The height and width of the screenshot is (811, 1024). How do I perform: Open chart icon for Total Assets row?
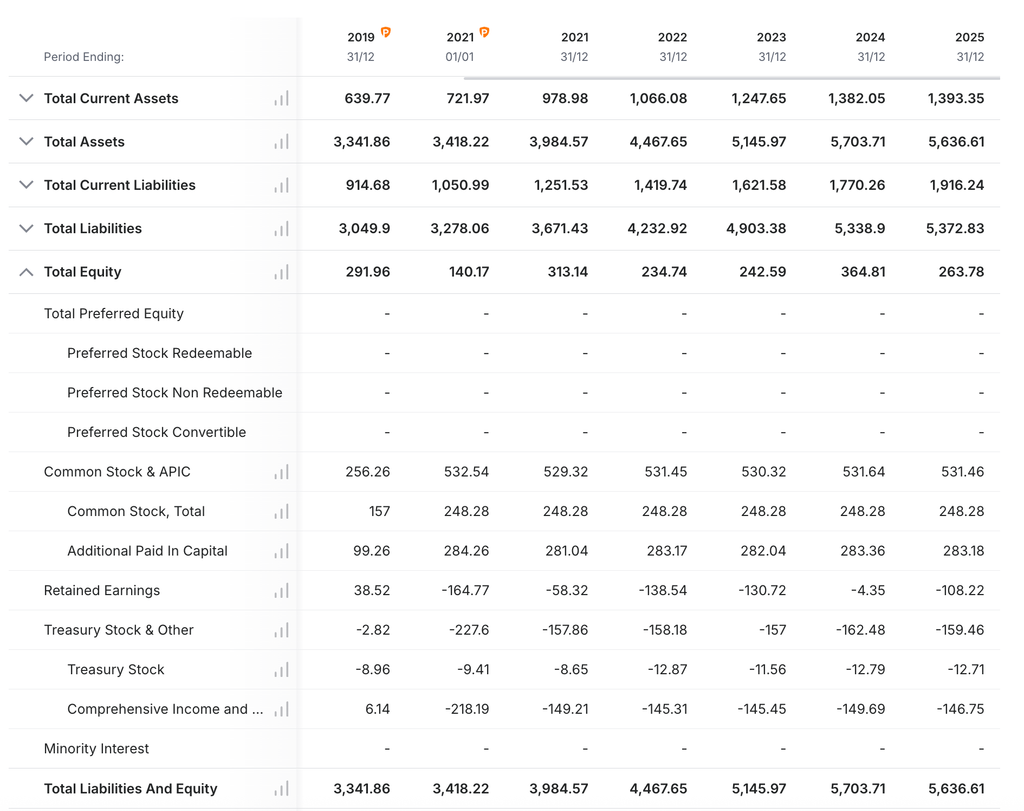[281, 142]
